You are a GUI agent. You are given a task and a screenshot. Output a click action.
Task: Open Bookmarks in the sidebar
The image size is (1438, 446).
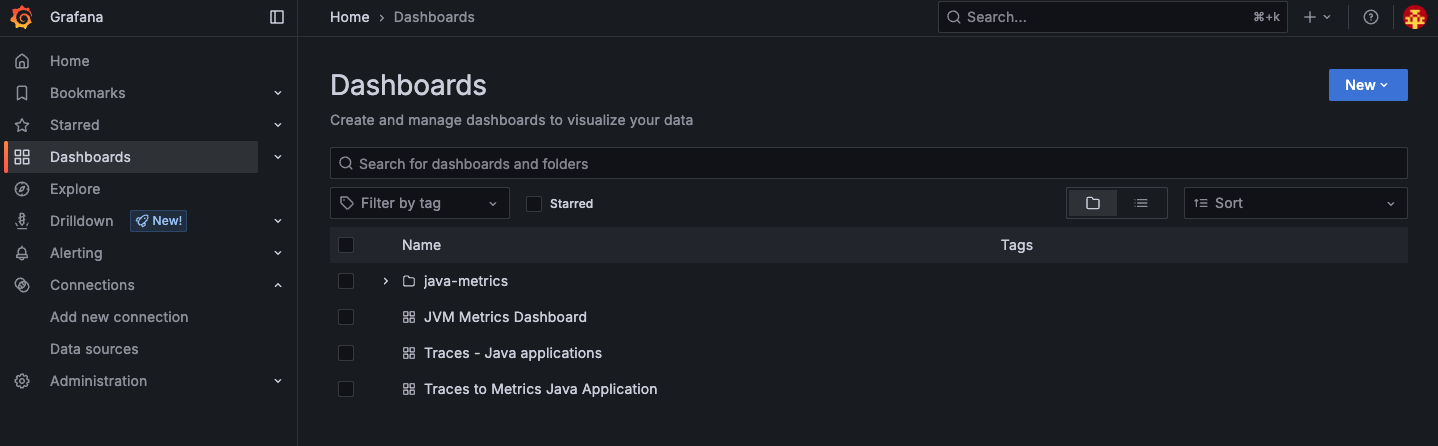[88, 93]
